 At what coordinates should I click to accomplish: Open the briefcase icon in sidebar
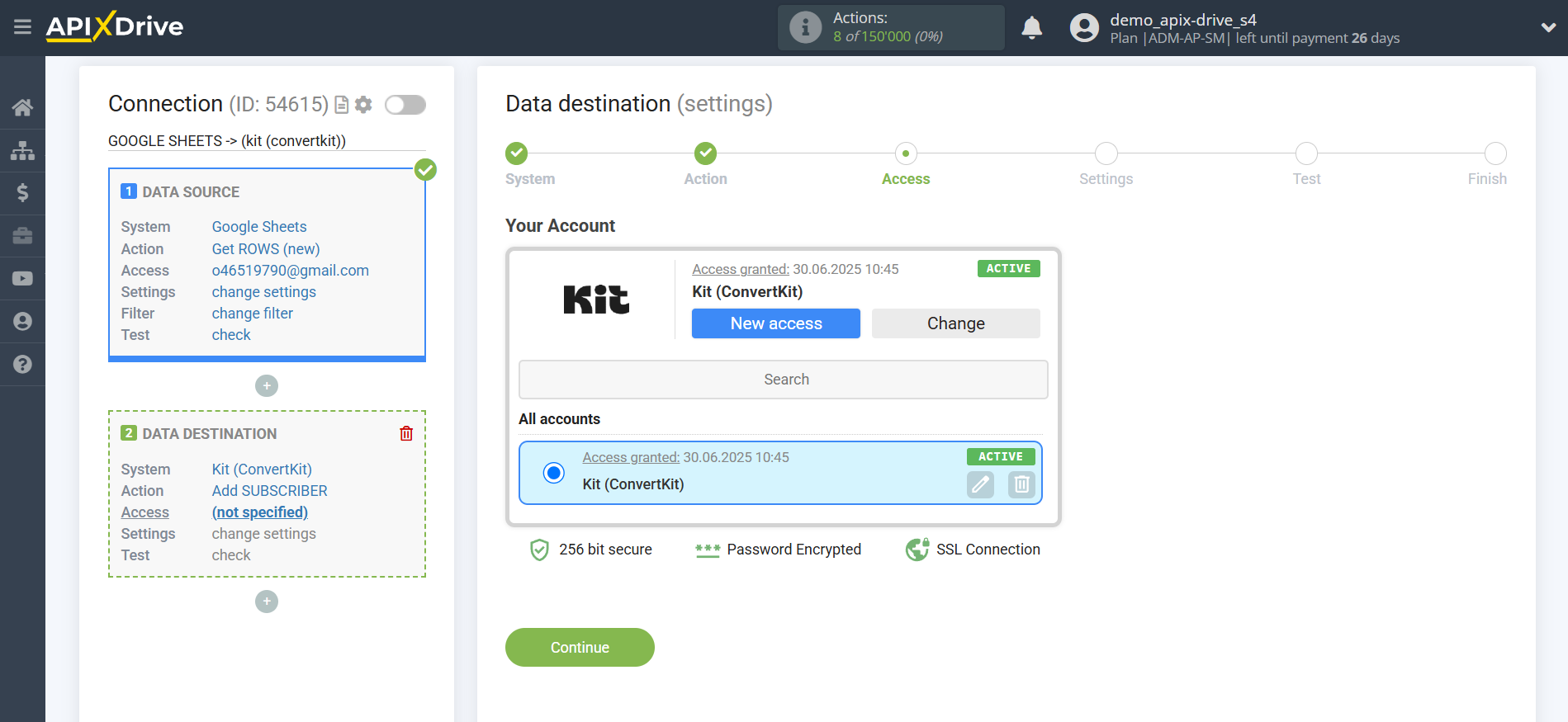tap(22, 236)
